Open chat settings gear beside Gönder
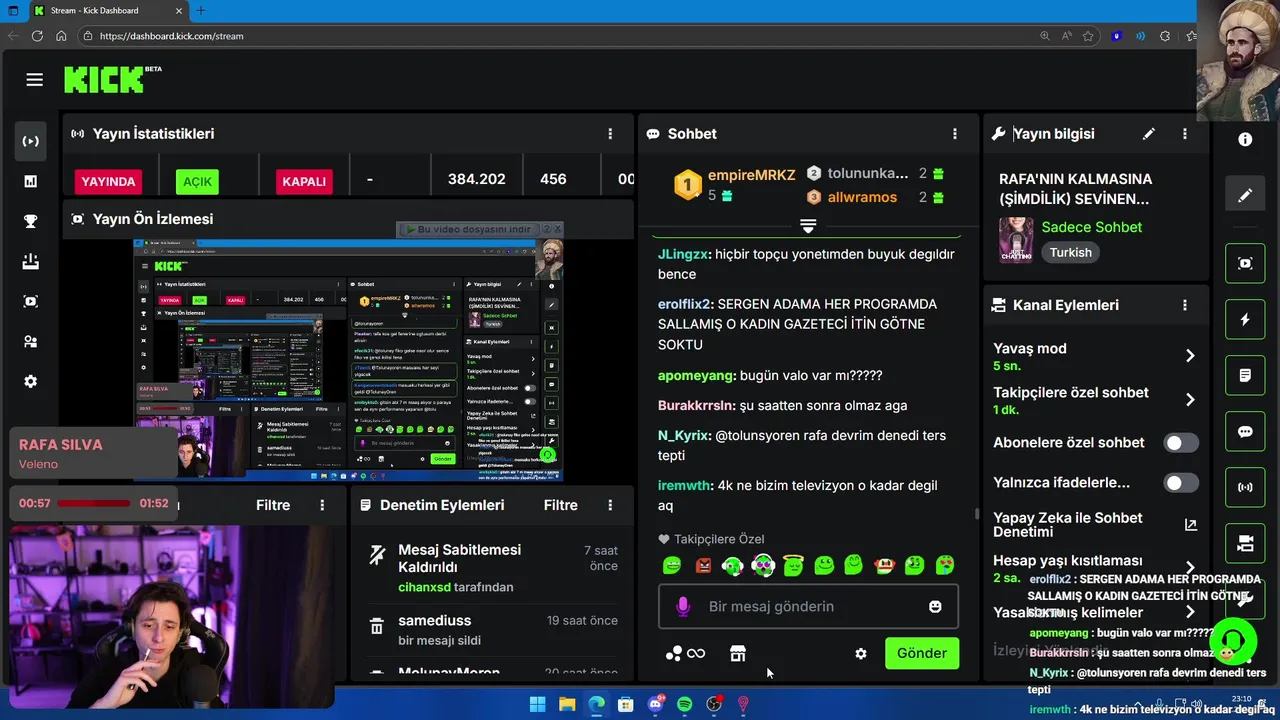Screen dimensions: 1280x720 point(861,653)
